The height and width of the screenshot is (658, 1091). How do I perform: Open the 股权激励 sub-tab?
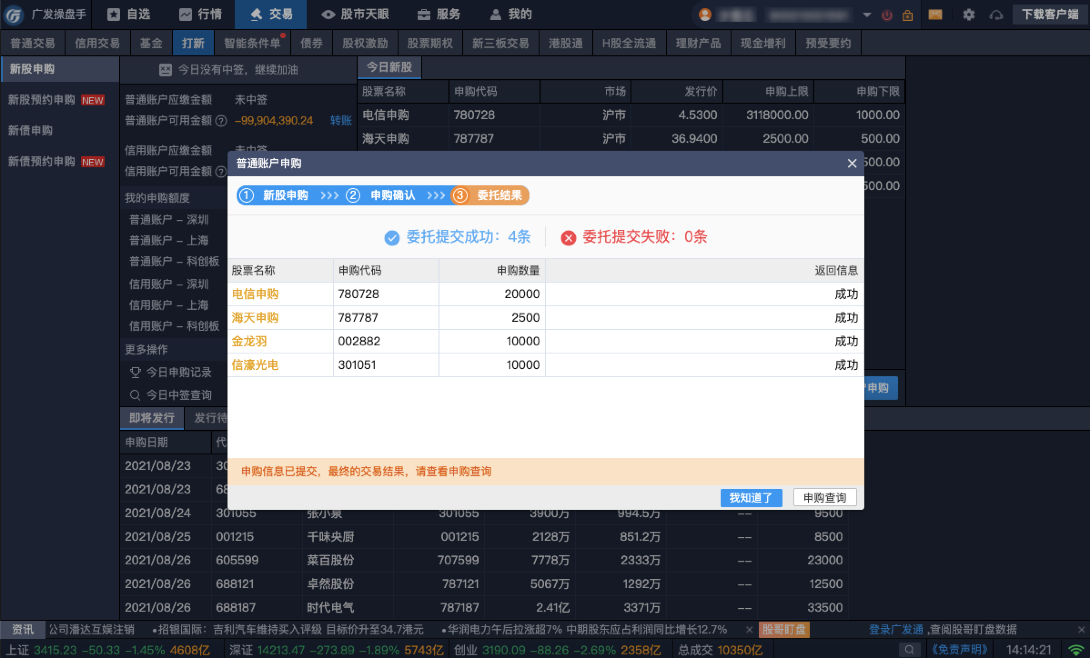click(365, 43)
